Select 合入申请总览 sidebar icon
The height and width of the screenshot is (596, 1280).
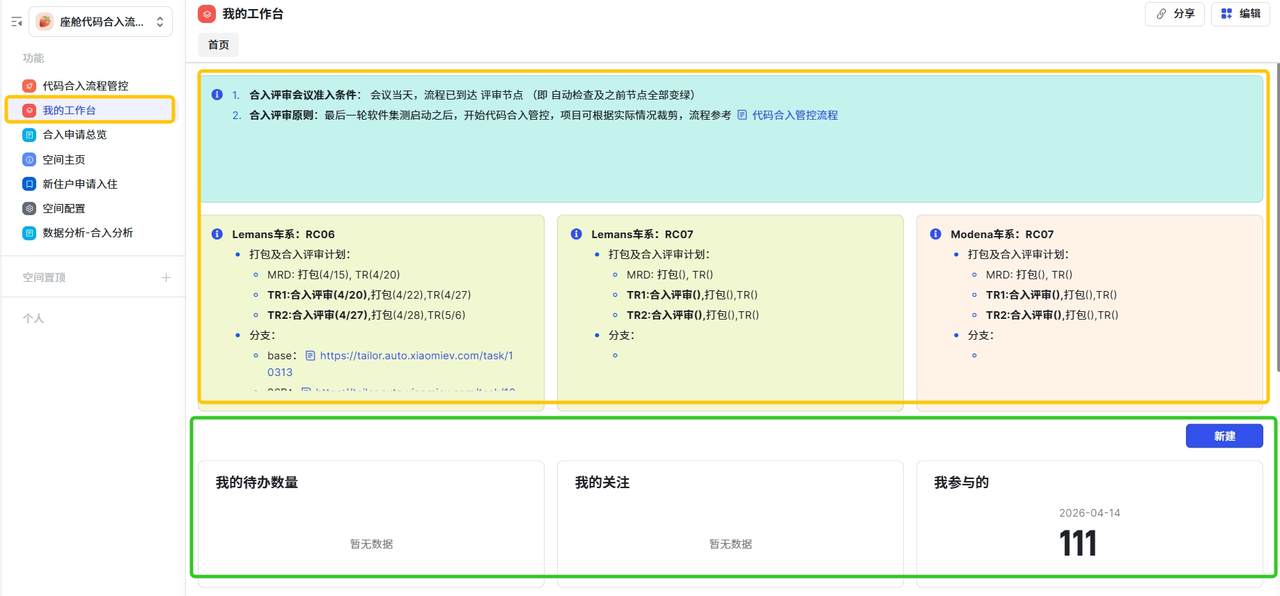click(x=30, y=135)
